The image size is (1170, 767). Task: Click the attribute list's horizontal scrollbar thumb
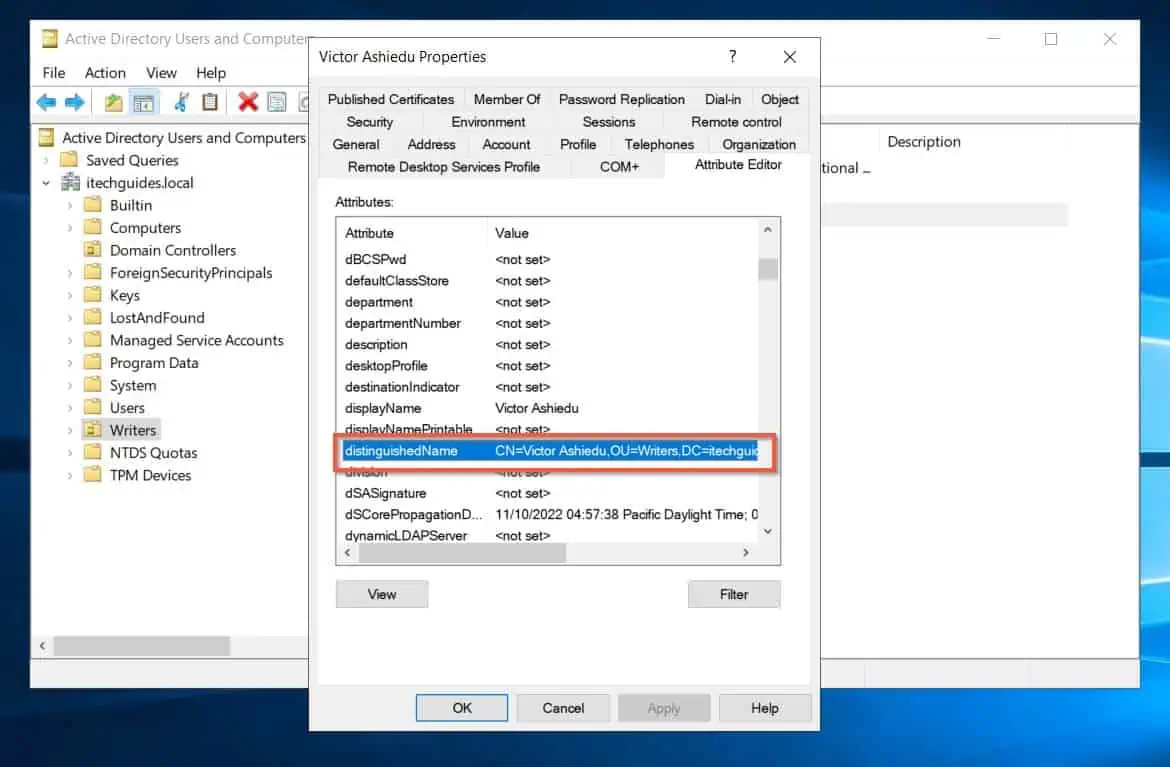[x=462, y=552]
